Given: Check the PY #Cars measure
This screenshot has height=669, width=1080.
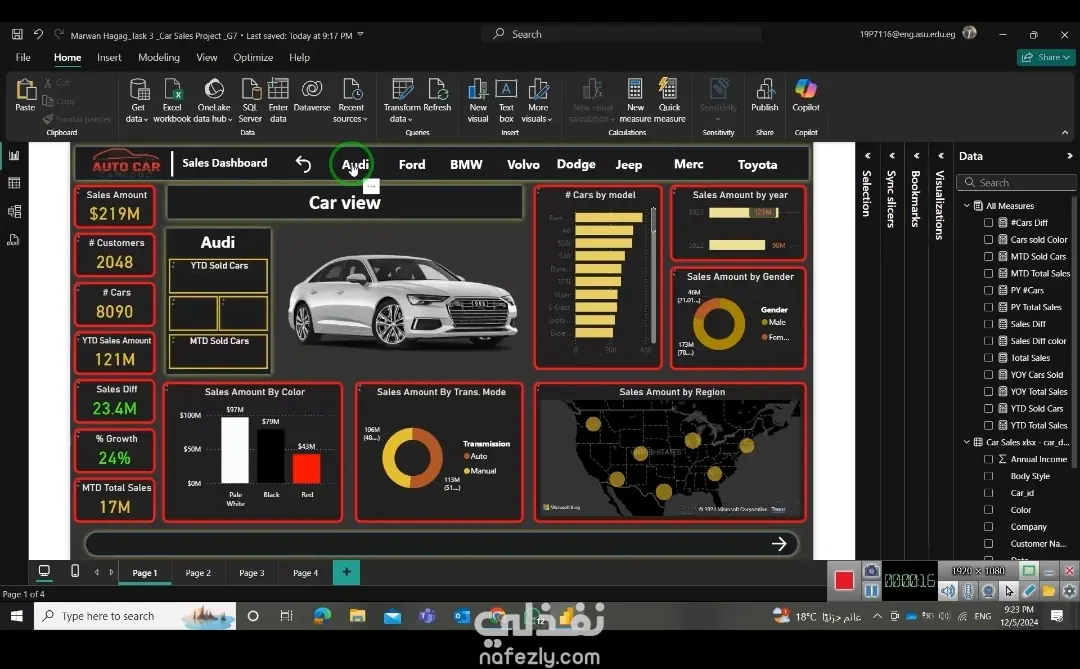Looking at the screenshot, I should pos(988,290).
